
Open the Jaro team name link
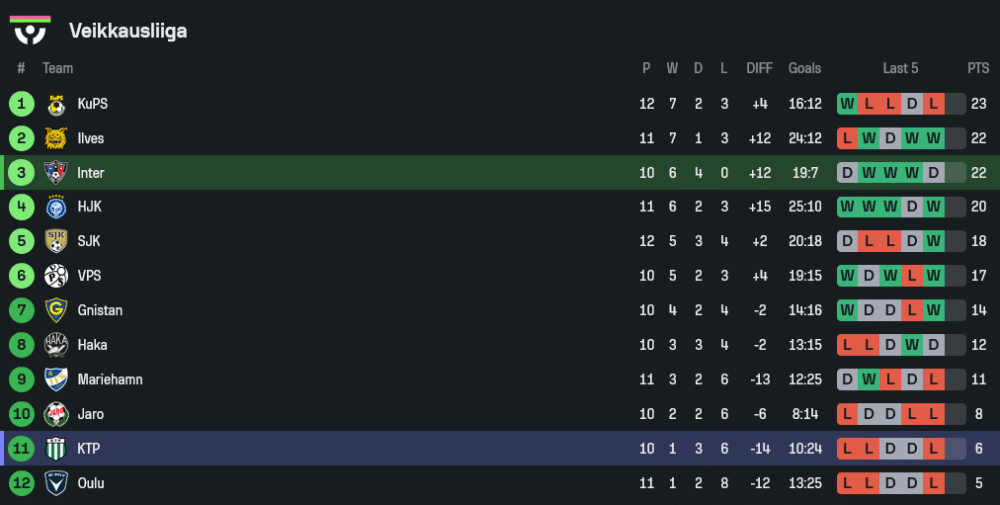click(x=90, y=414)
